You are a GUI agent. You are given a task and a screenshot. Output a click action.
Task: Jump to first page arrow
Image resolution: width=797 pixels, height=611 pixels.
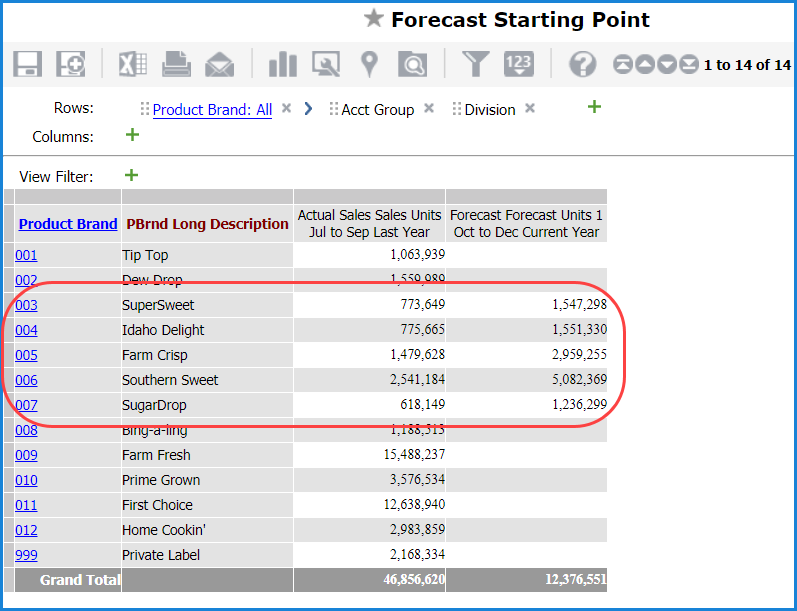point(623,65)
